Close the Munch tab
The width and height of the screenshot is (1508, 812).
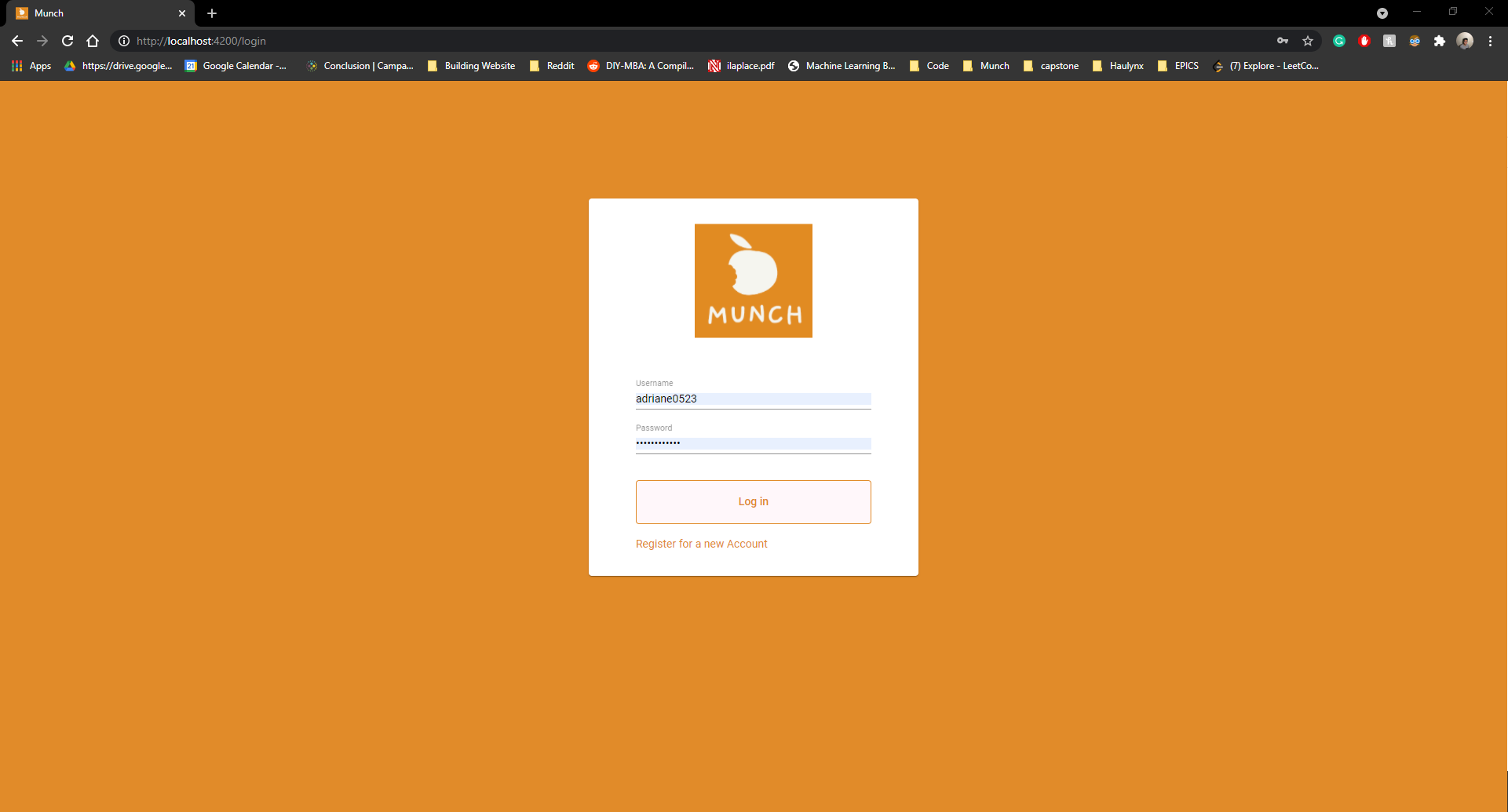point(182,13)
